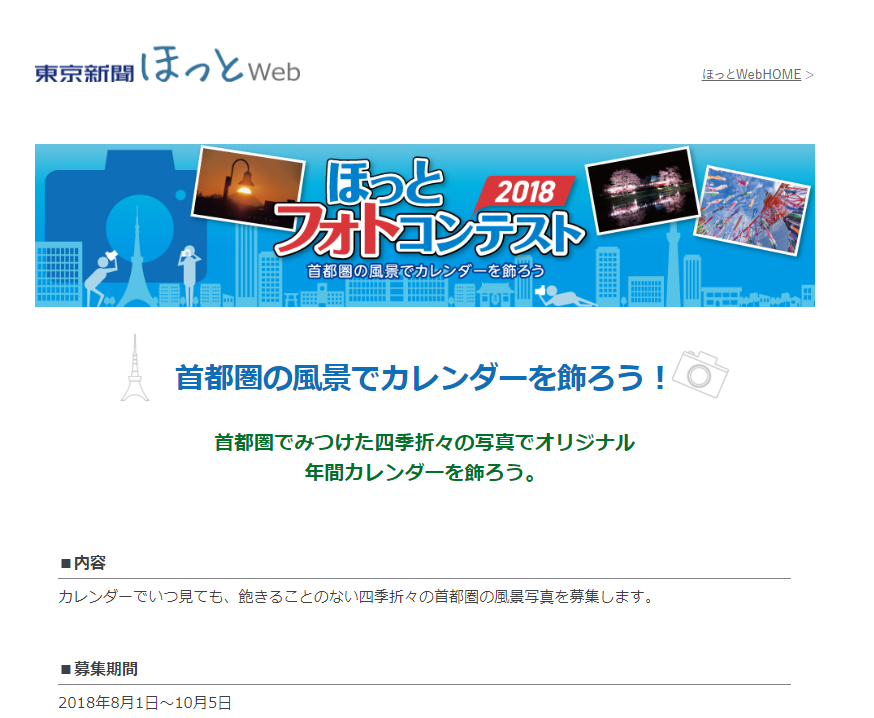Click the green text 年間カレンダーを飾ろう。
This screenshot has height=718, width=874.
click(420, 472)
